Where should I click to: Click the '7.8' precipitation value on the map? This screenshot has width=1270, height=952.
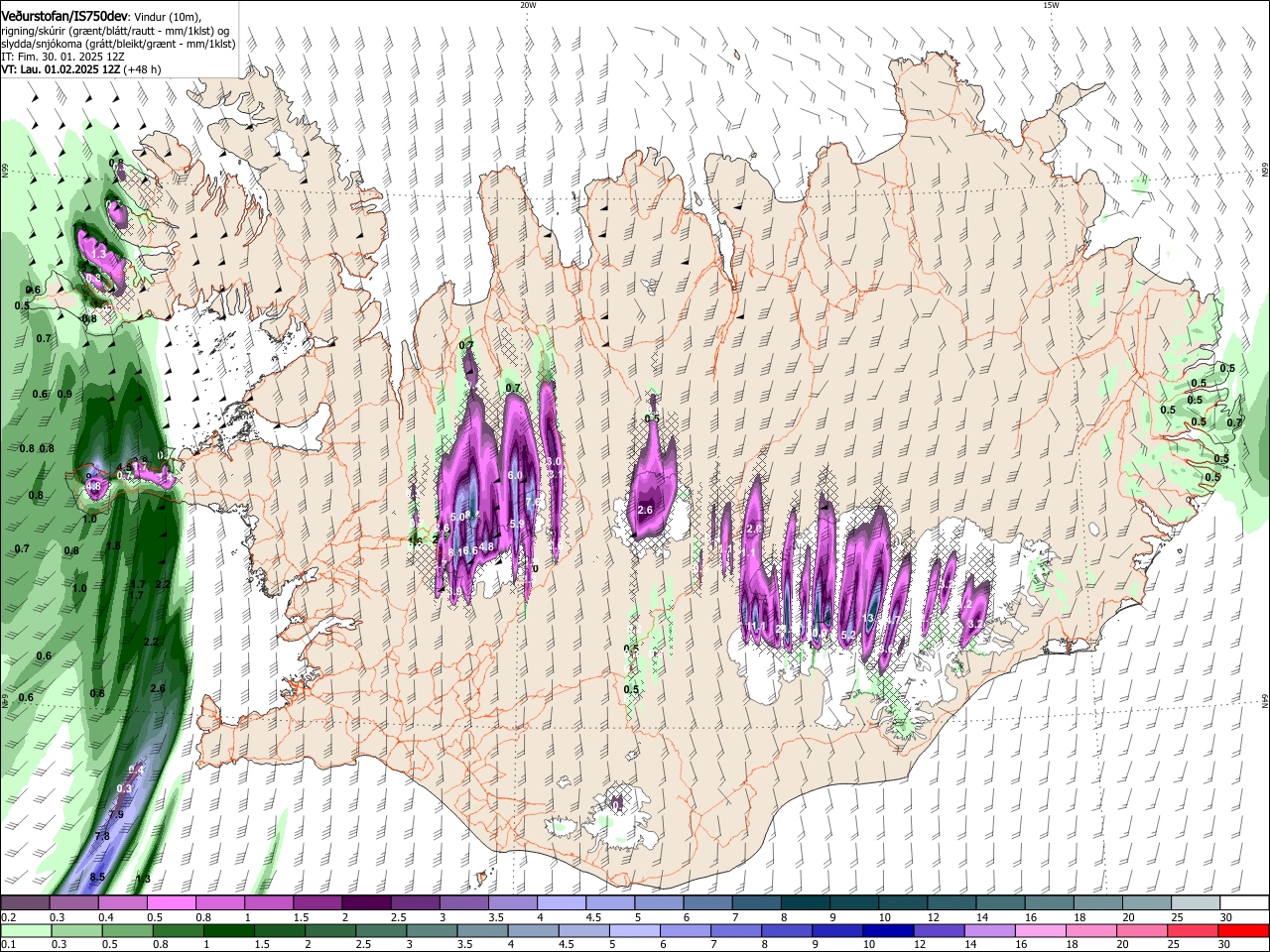pyautogui.click(x=101, y=837)
